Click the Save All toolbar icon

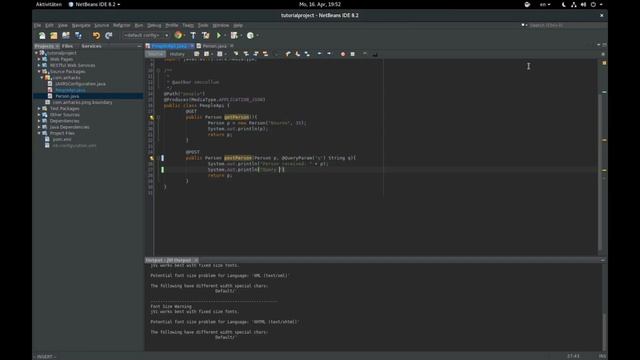[x=78, y=36]
